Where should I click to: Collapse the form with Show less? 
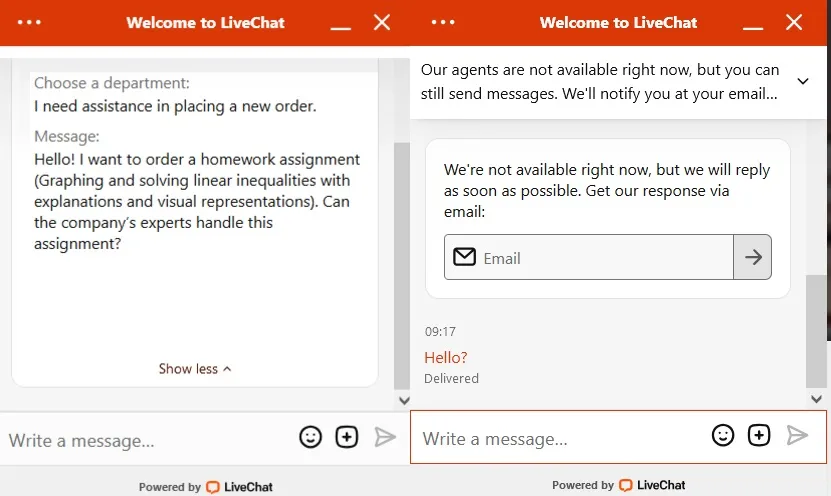(x=195, y=369)
